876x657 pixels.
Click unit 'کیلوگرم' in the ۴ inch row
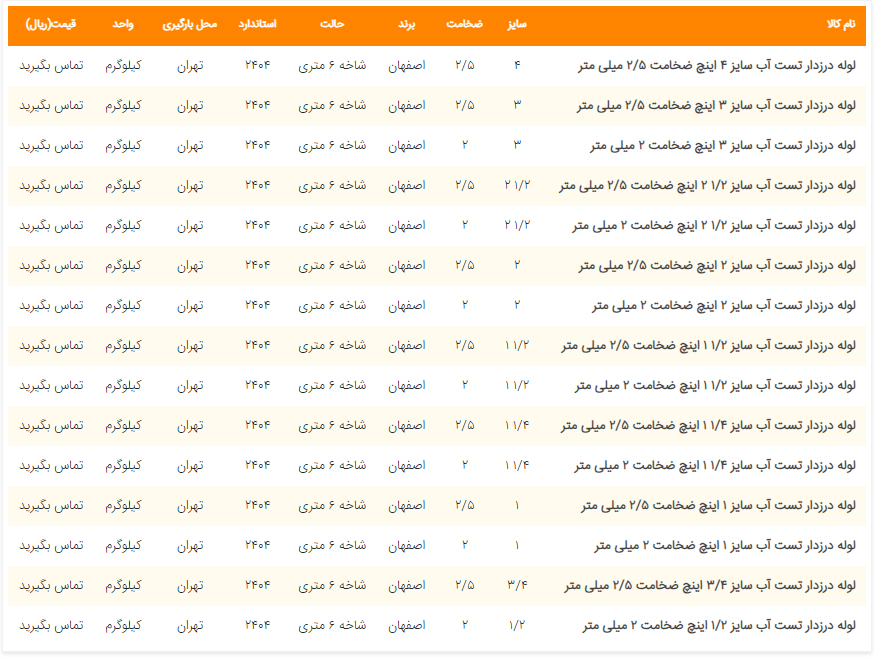point(123,66)
